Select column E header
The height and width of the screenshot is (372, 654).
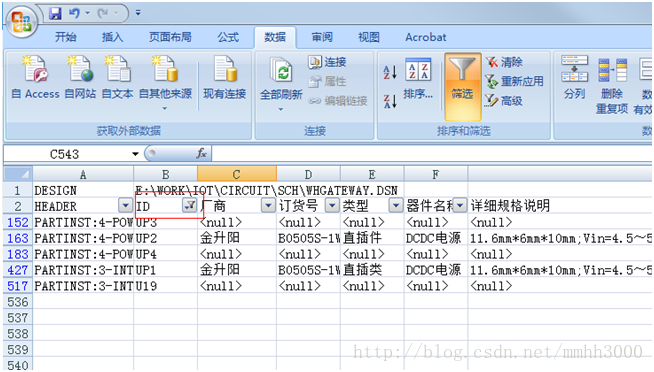tap(372, 174)
